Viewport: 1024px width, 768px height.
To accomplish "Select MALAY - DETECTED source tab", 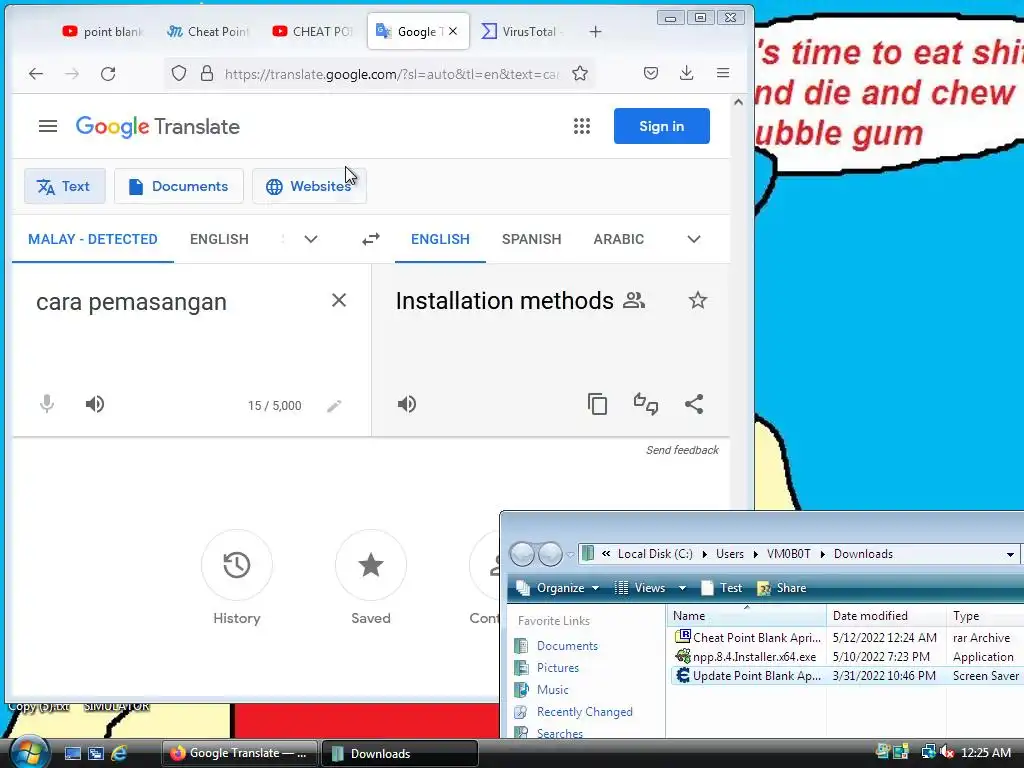I will pyautogui.click(x=93, y=239).
